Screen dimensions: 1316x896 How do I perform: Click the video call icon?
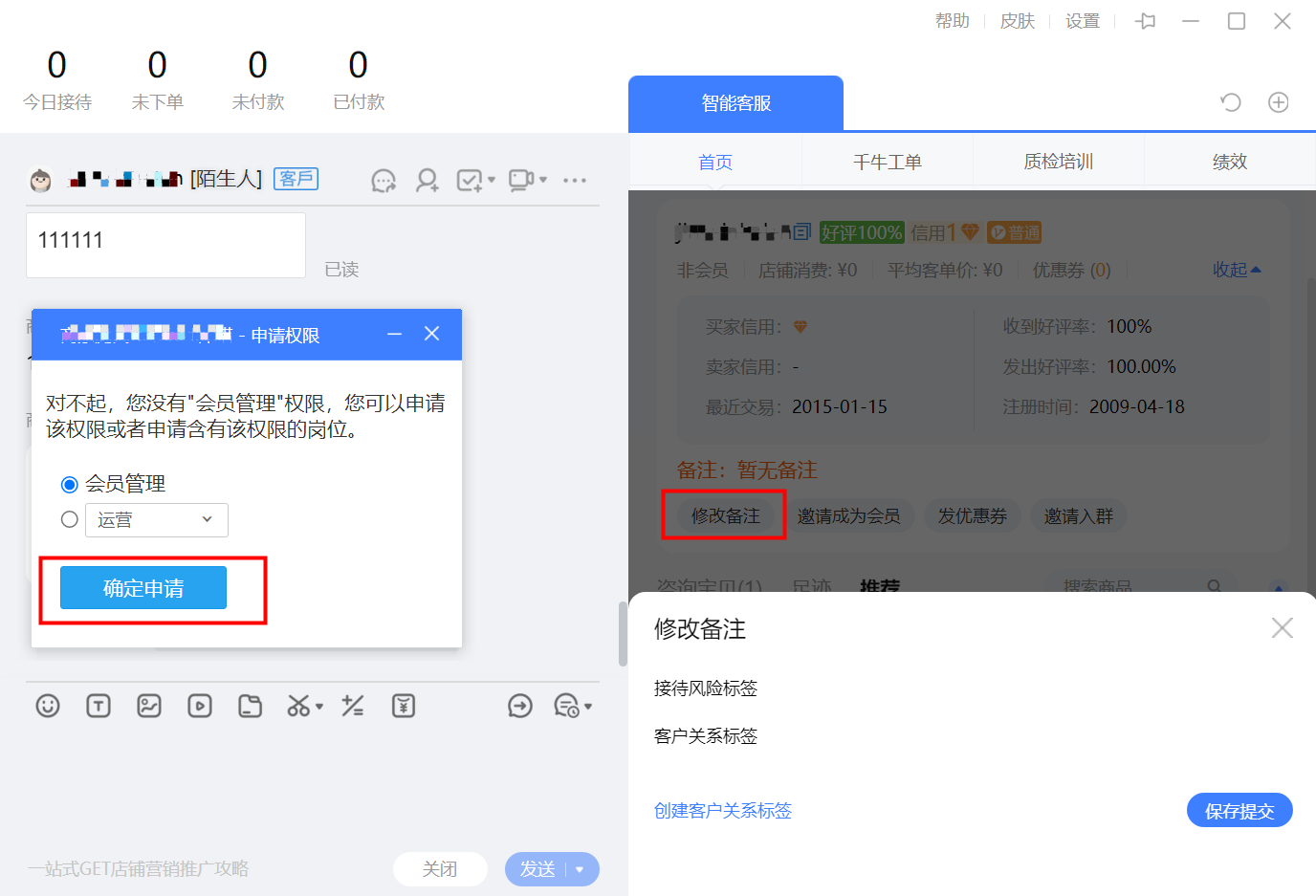[x=521, y=180]
